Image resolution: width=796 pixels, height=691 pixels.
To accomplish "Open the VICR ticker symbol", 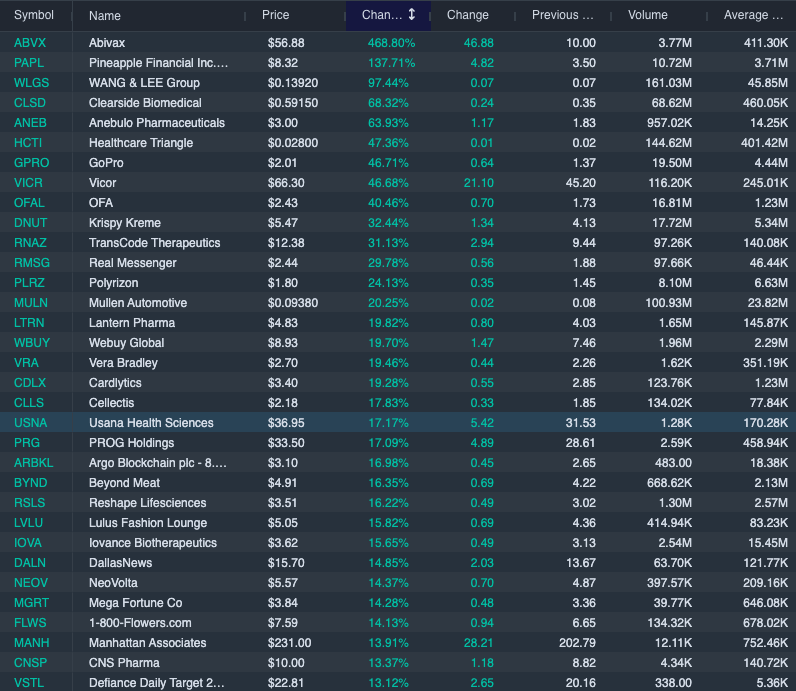I will pyautogui.click(x=28, y=183).
